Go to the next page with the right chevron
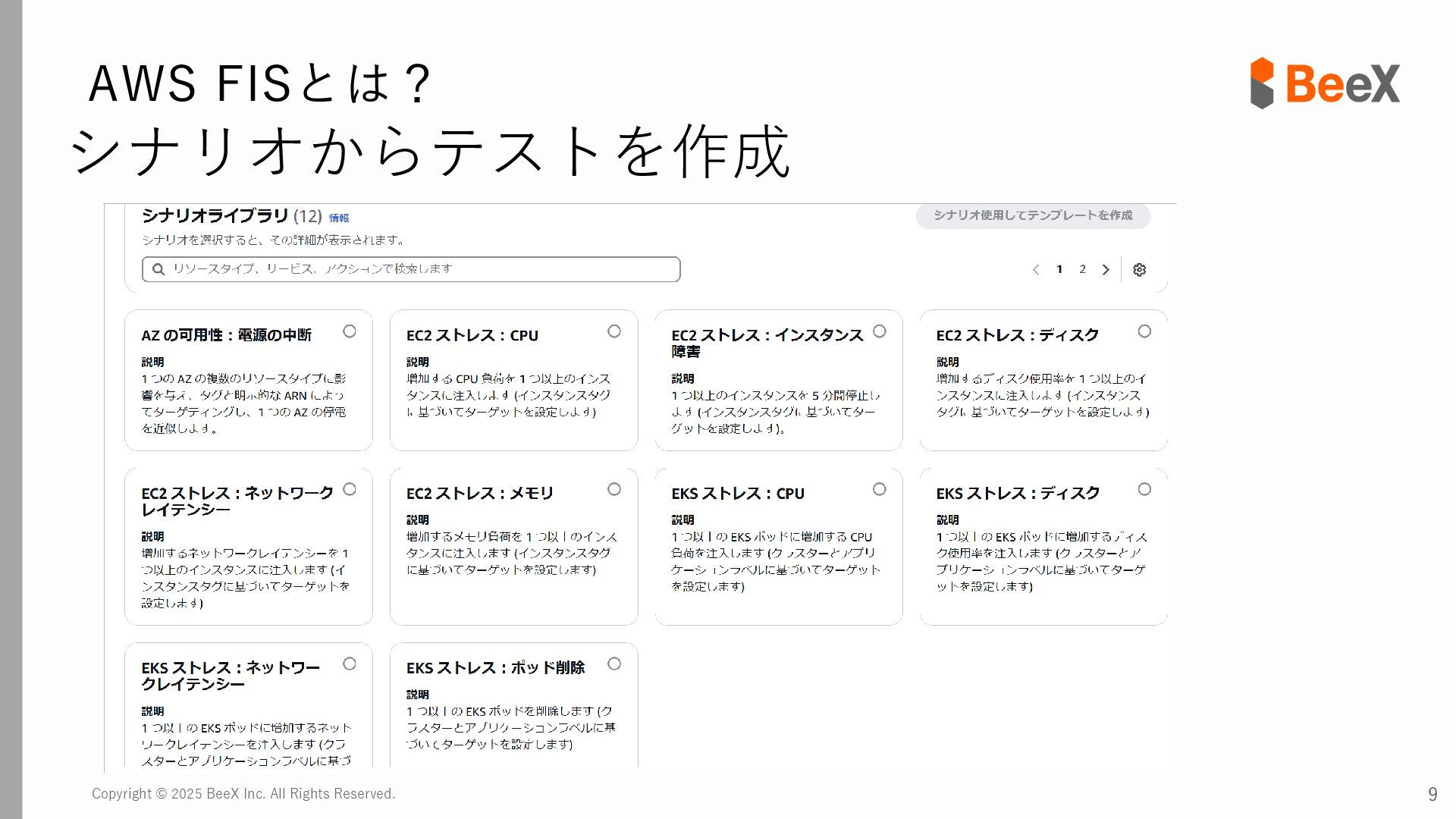 1106,269
